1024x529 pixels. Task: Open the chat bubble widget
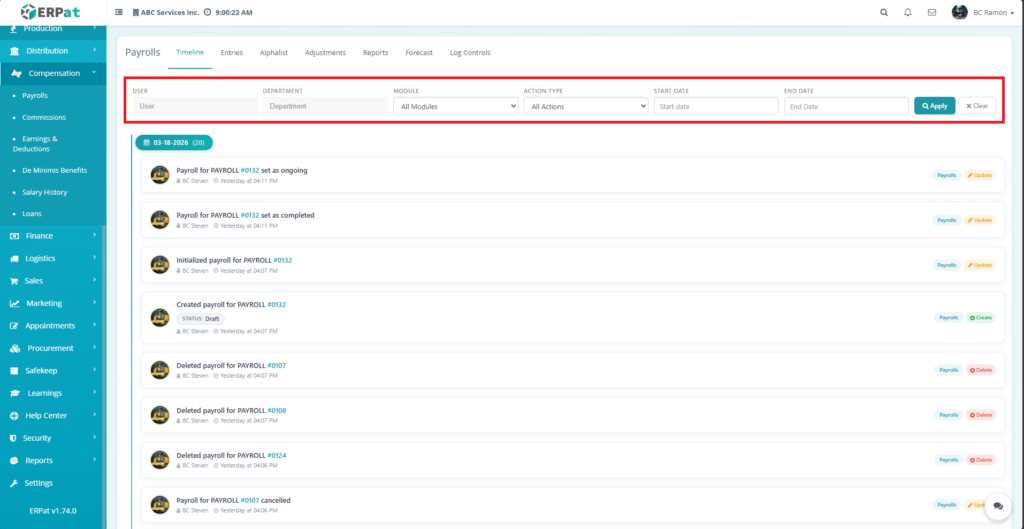pyautogui.click(x=997, y=506)
